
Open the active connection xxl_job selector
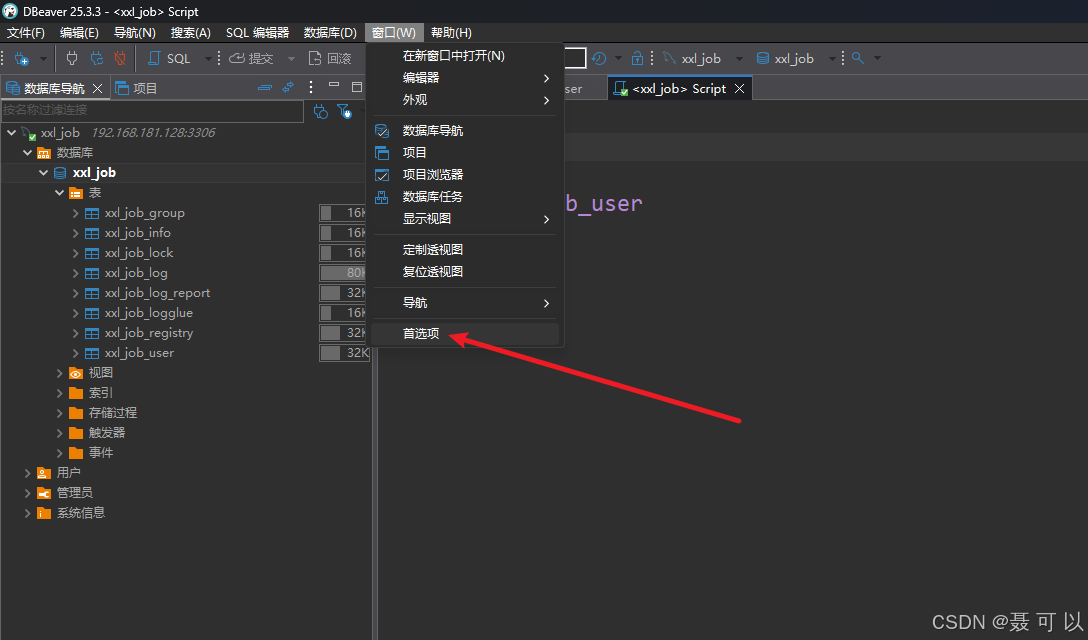(x=702, y=58)
